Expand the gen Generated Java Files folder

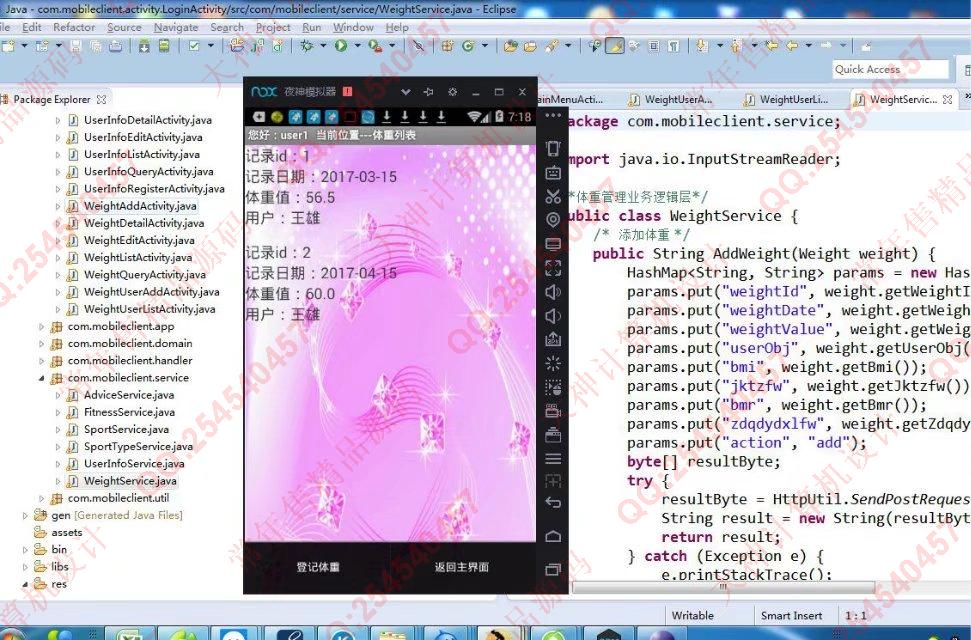[x=26, y=516]
